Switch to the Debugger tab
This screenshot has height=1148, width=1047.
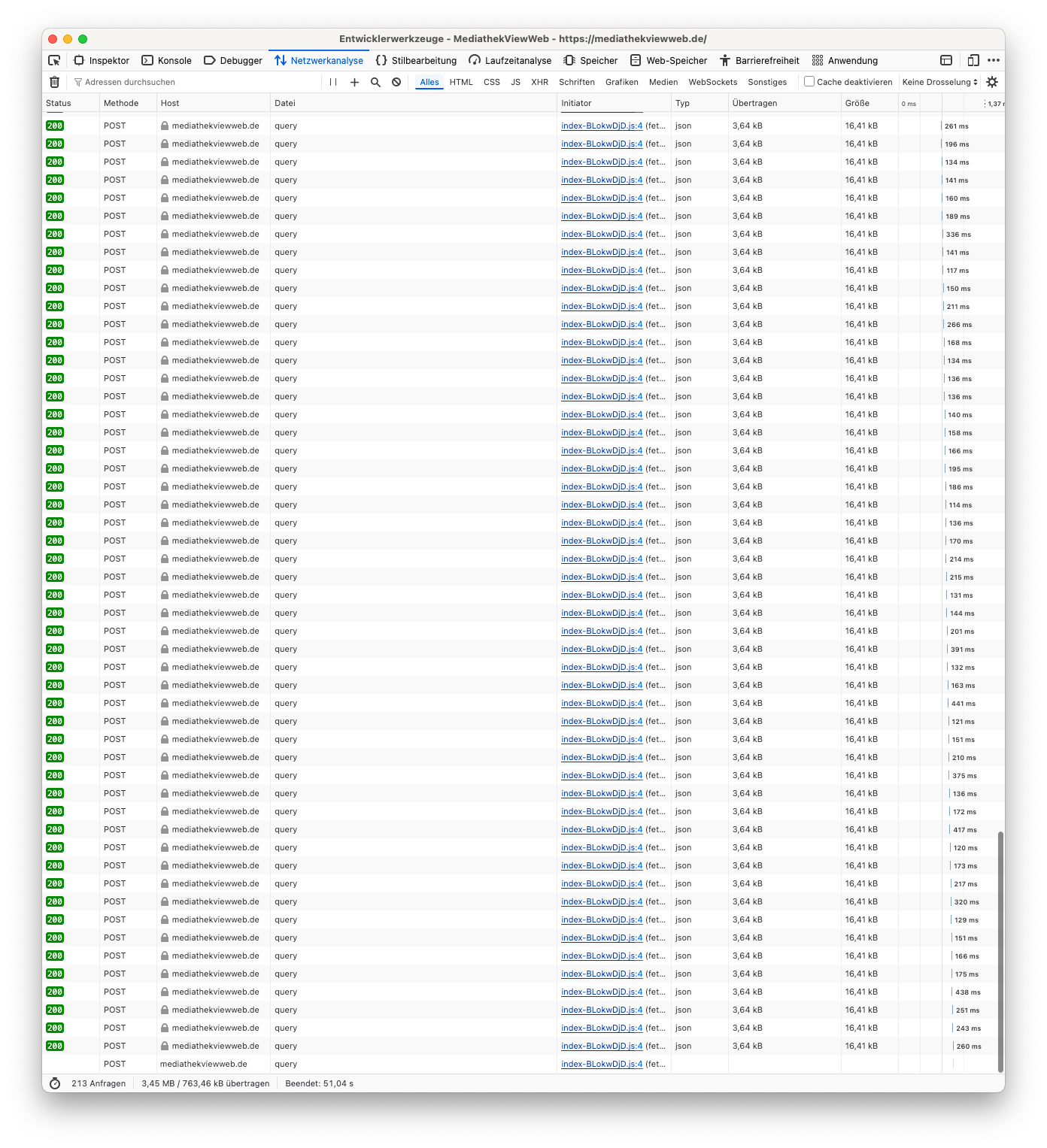[x=233, y=61]
